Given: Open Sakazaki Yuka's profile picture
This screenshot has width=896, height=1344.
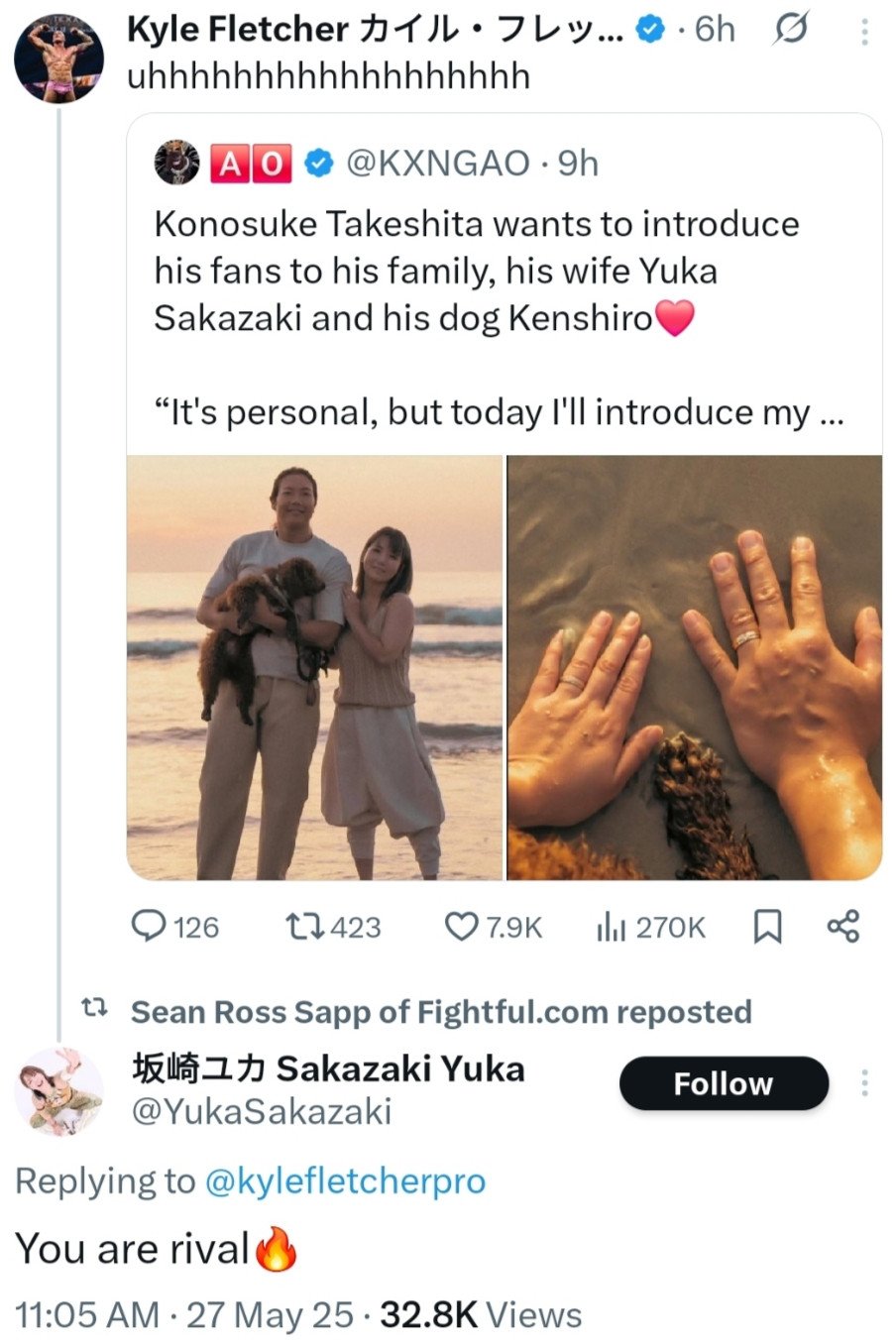Looking at the screenshot, I should coord(59,1091).
